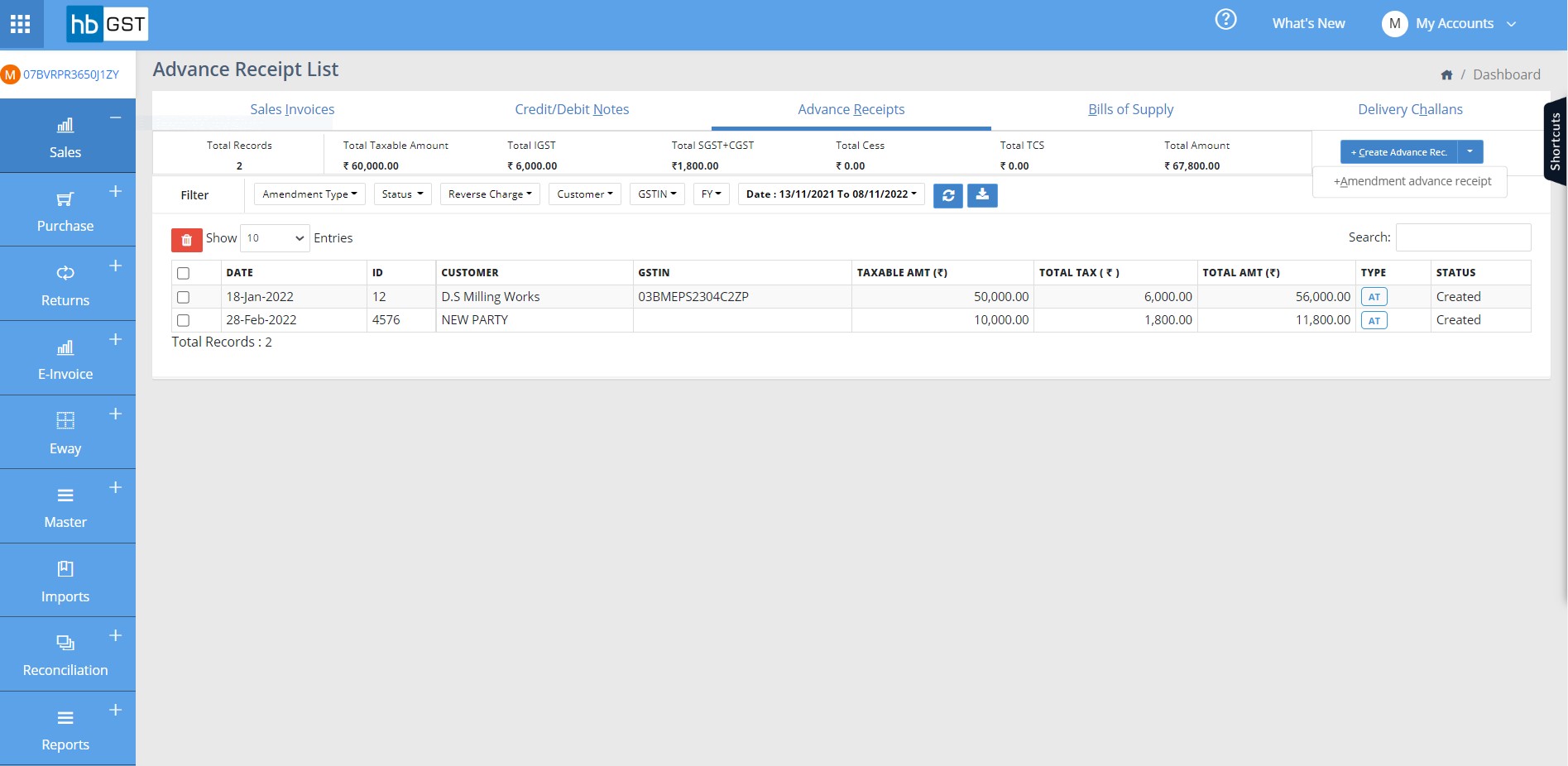
Task: Open the Reports sidebar icon
Action: pyautogui.click(x=65, y=717)
